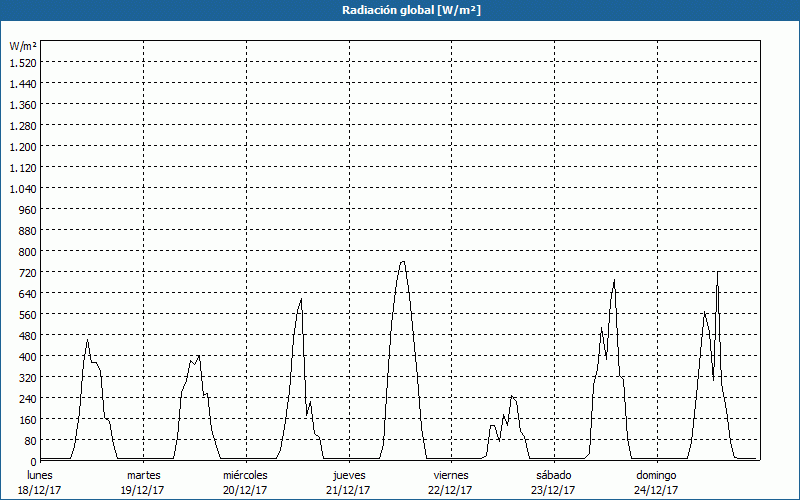The height and width of the screenshot is (500, 800).
Task: Click the 18/12/17 date label
Action: click(x=40, y=490)
